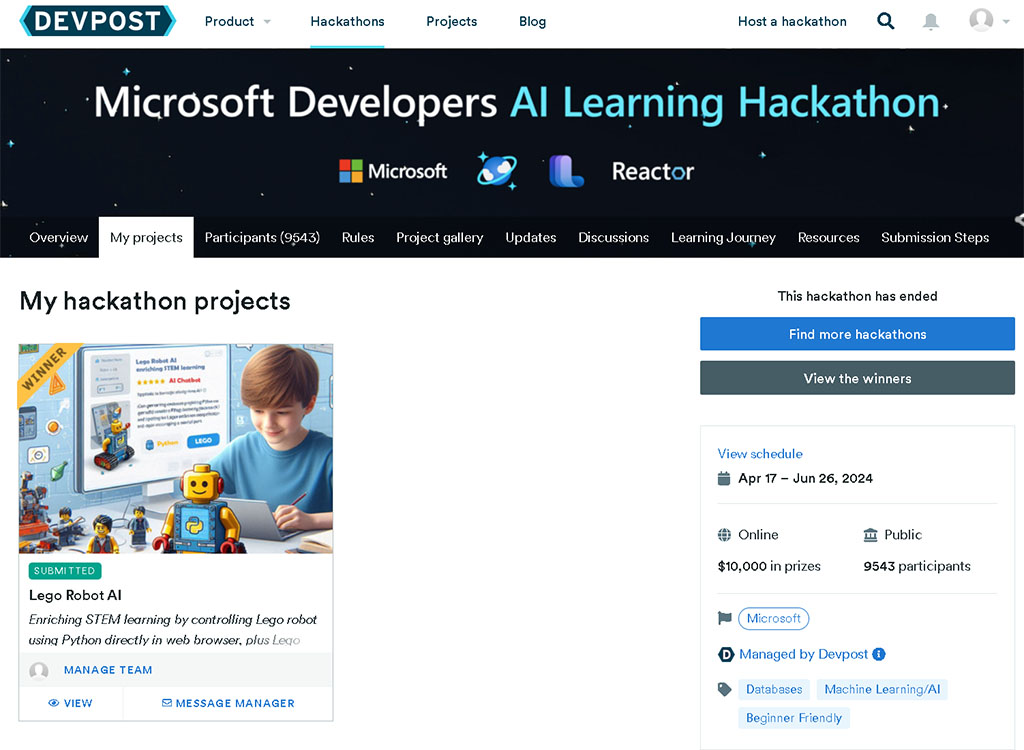Screen dimensions: 1024x750
Task: Click the purple L logo in banner
Action: 566,171
